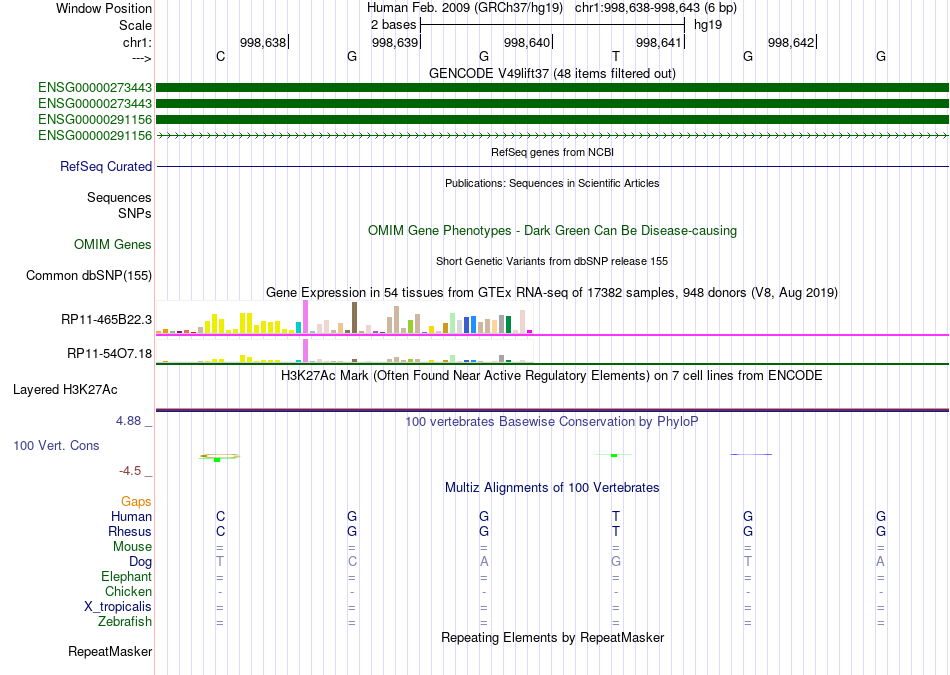Click the RefSeq genes from NCBI title
The height and width of the screenshot is (675, 950).
[552, 152]
